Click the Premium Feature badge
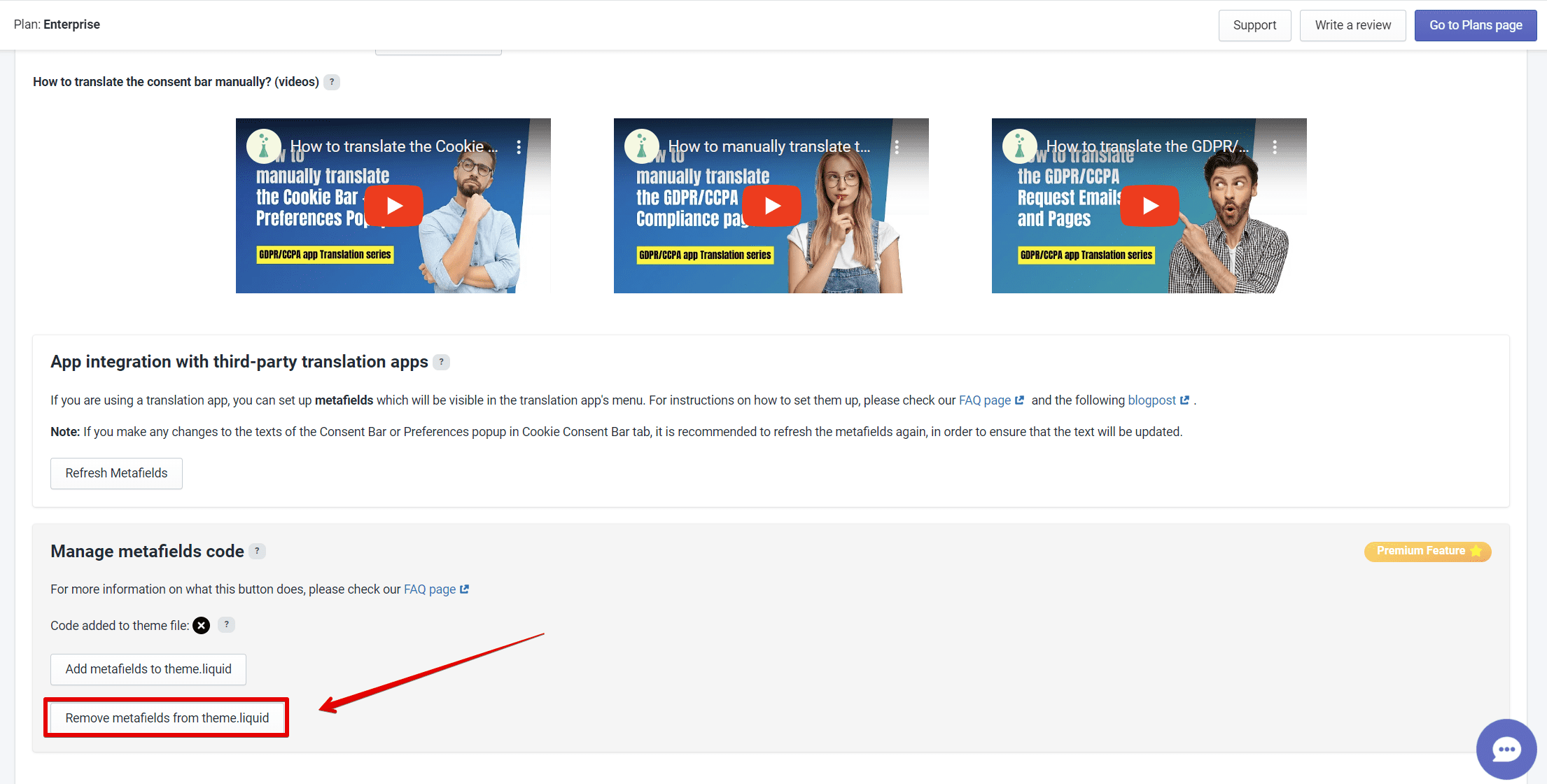This screenshot has height=784, width=1547. coord(1428,551)
